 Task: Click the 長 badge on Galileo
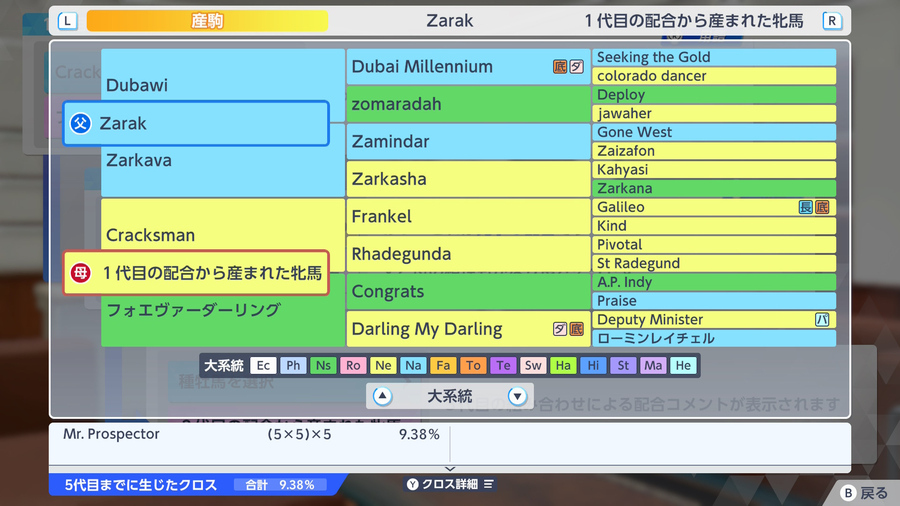click(x=806, y=207)
